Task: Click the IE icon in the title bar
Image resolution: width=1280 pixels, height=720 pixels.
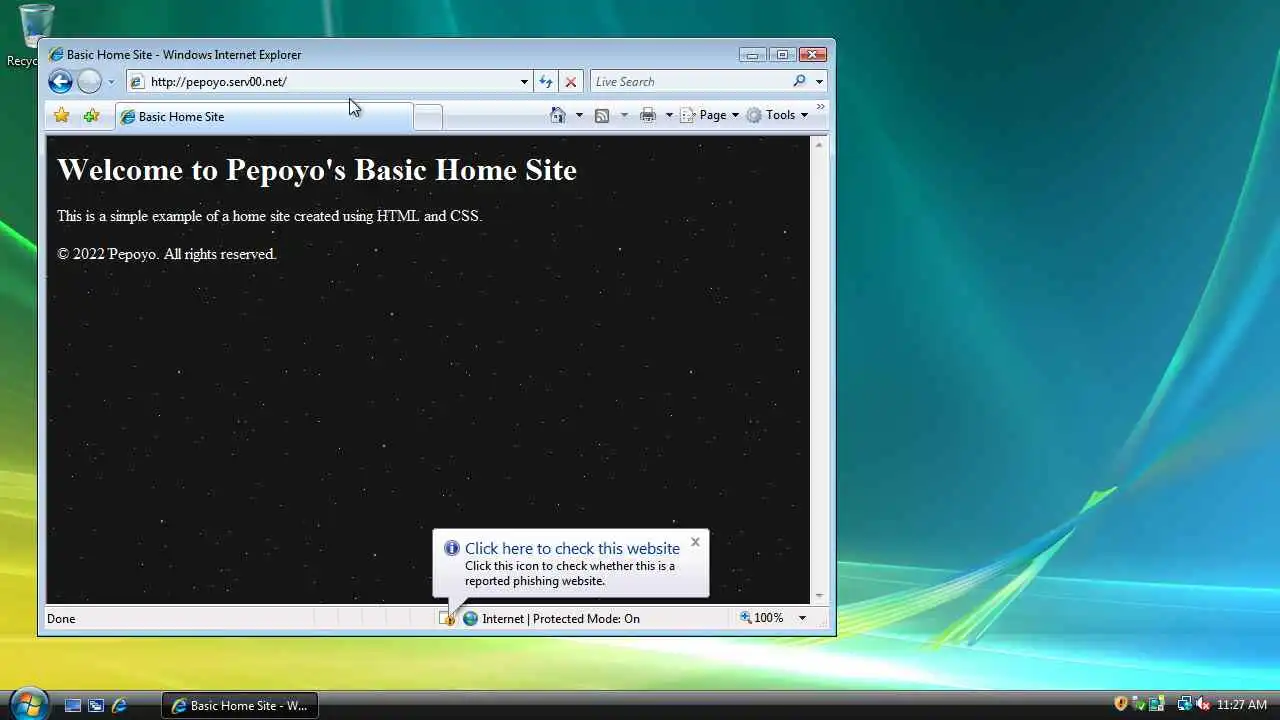Action: coord(56,55)
